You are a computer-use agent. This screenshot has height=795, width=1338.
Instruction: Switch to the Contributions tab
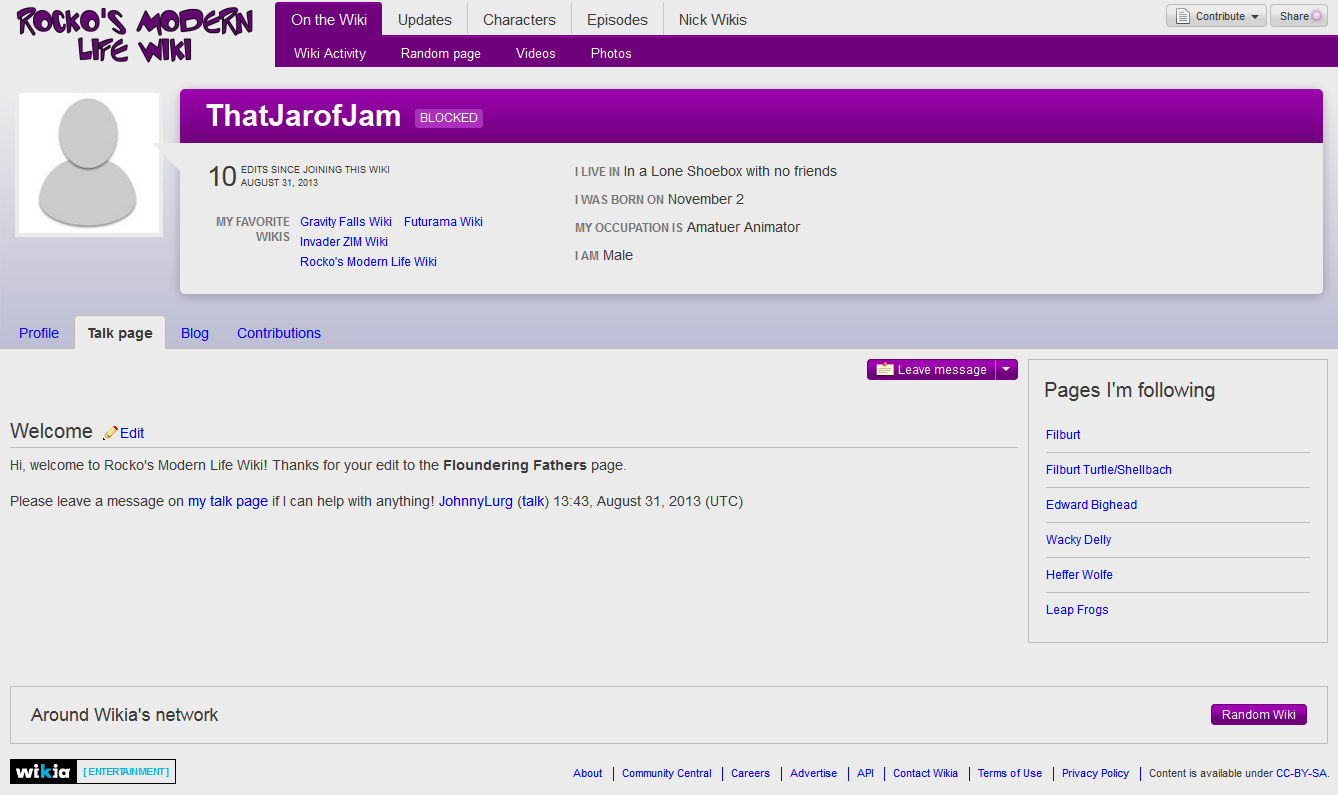[x=279, y=333]
